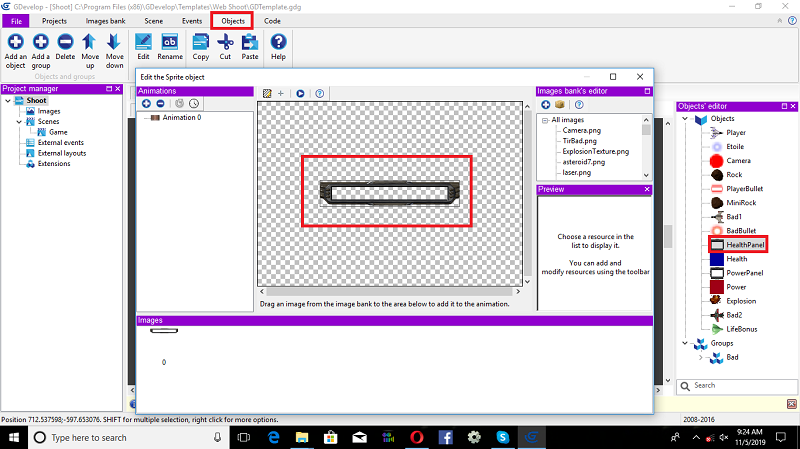
Task: Click the Images bank's editor help icon
Action: tap(579, 105)
